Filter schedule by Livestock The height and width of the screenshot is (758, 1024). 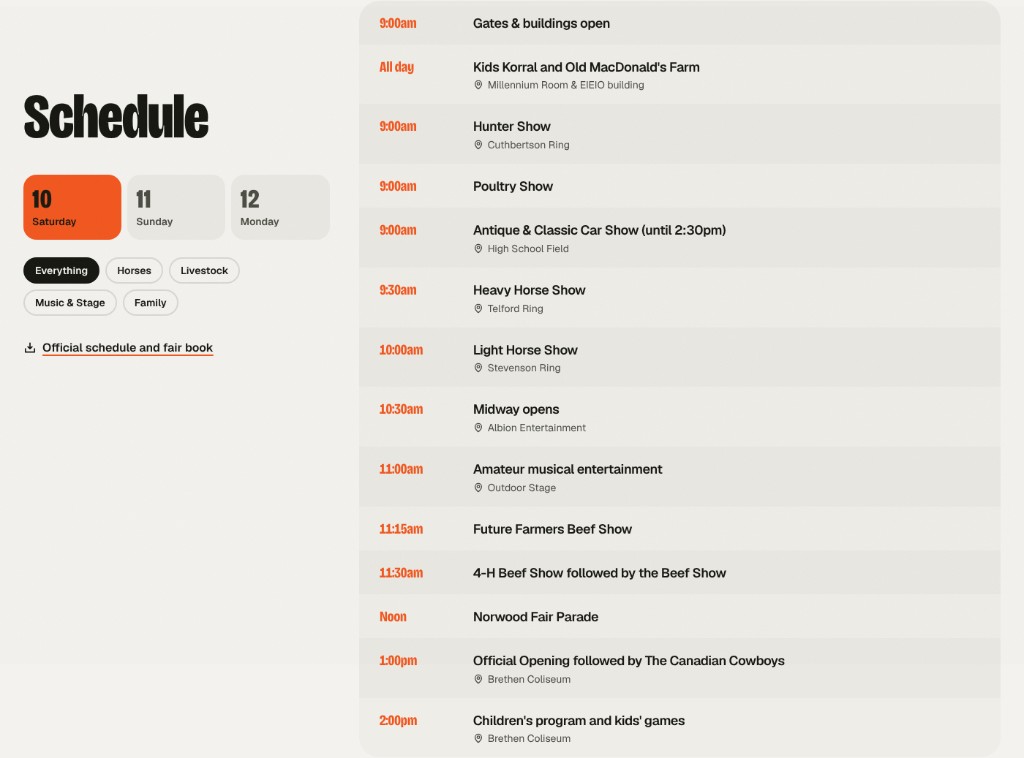[204, 270]
